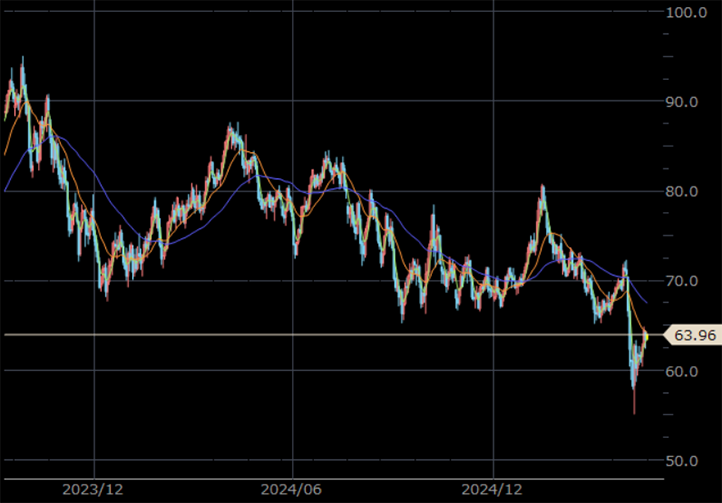Viewport: 722px width, 503px height.
Task: Click the orange moving average line's left start
Action: point(6,153)
